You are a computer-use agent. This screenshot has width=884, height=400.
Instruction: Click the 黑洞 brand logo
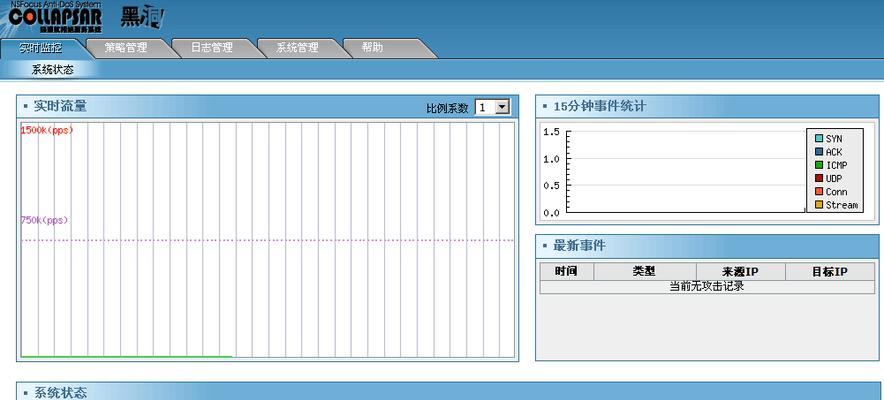[142, 18]
